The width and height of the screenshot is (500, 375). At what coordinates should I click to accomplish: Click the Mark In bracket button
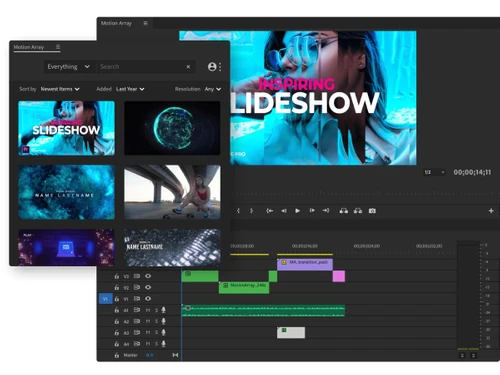coord(238,211)
